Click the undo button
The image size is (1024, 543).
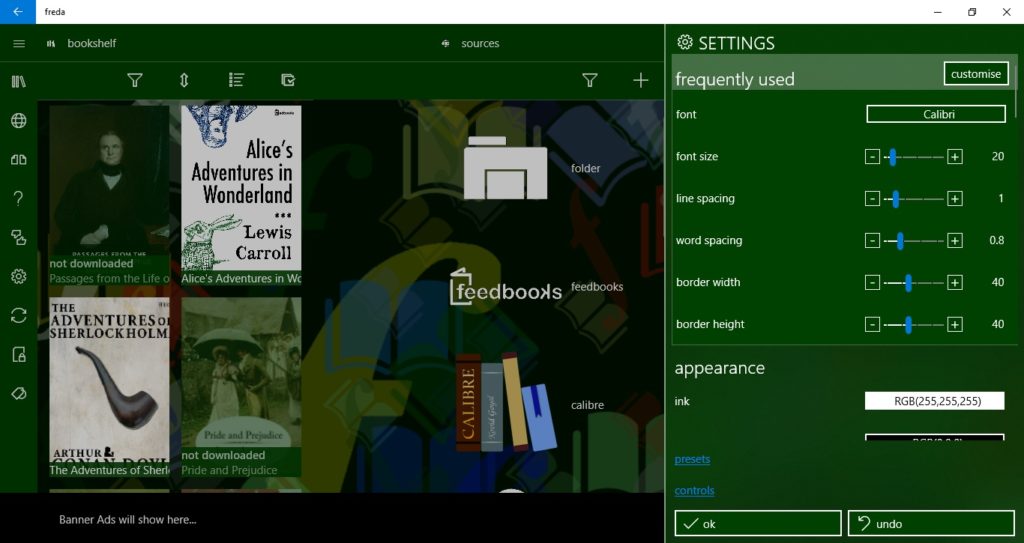(931, 523)
